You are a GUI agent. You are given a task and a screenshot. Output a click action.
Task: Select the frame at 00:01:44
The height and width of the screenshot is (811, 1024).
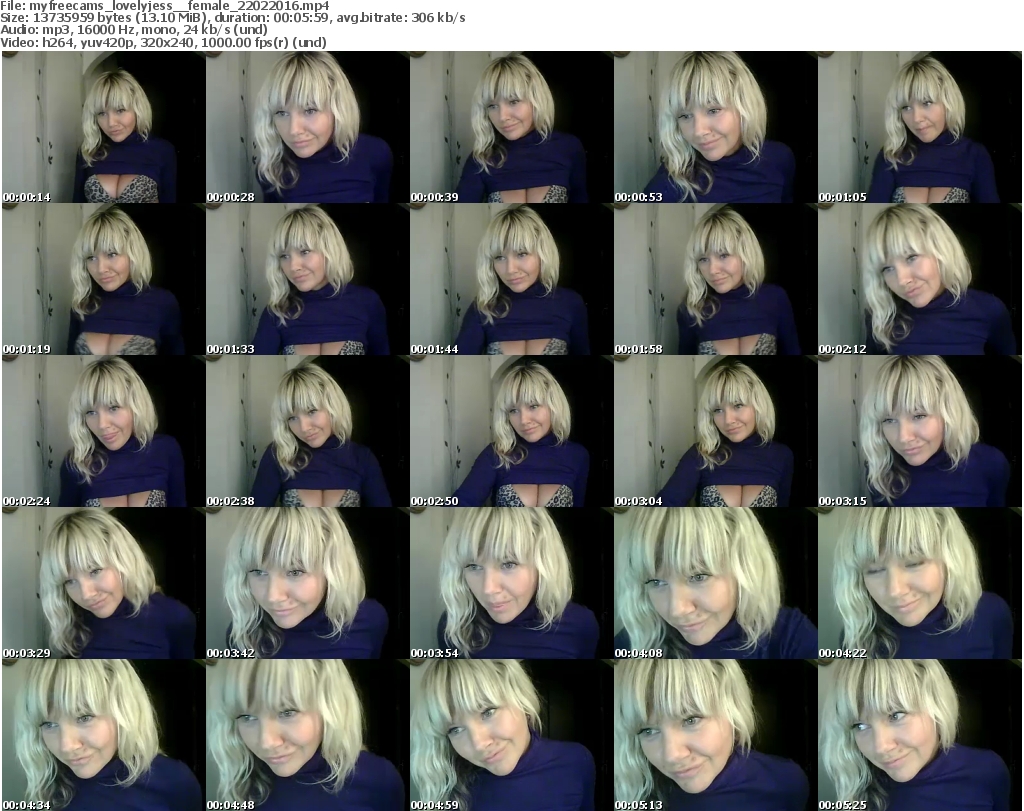coord(511,279)
